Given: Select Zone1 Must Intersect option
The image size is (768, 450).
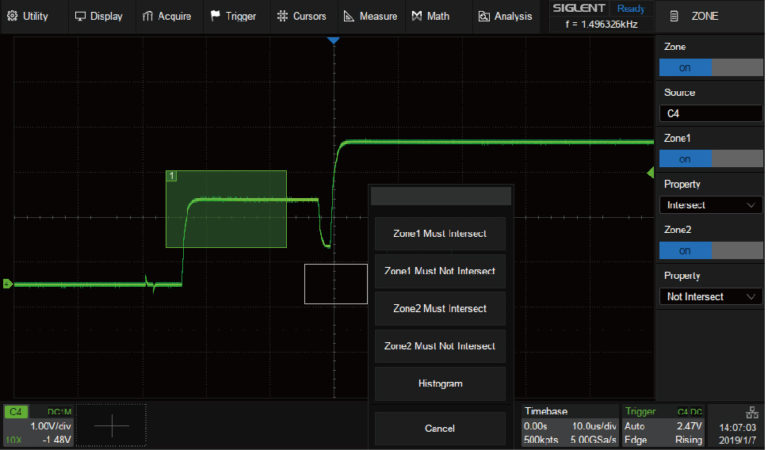Looking at the screenshot, I should coord(440,234).
